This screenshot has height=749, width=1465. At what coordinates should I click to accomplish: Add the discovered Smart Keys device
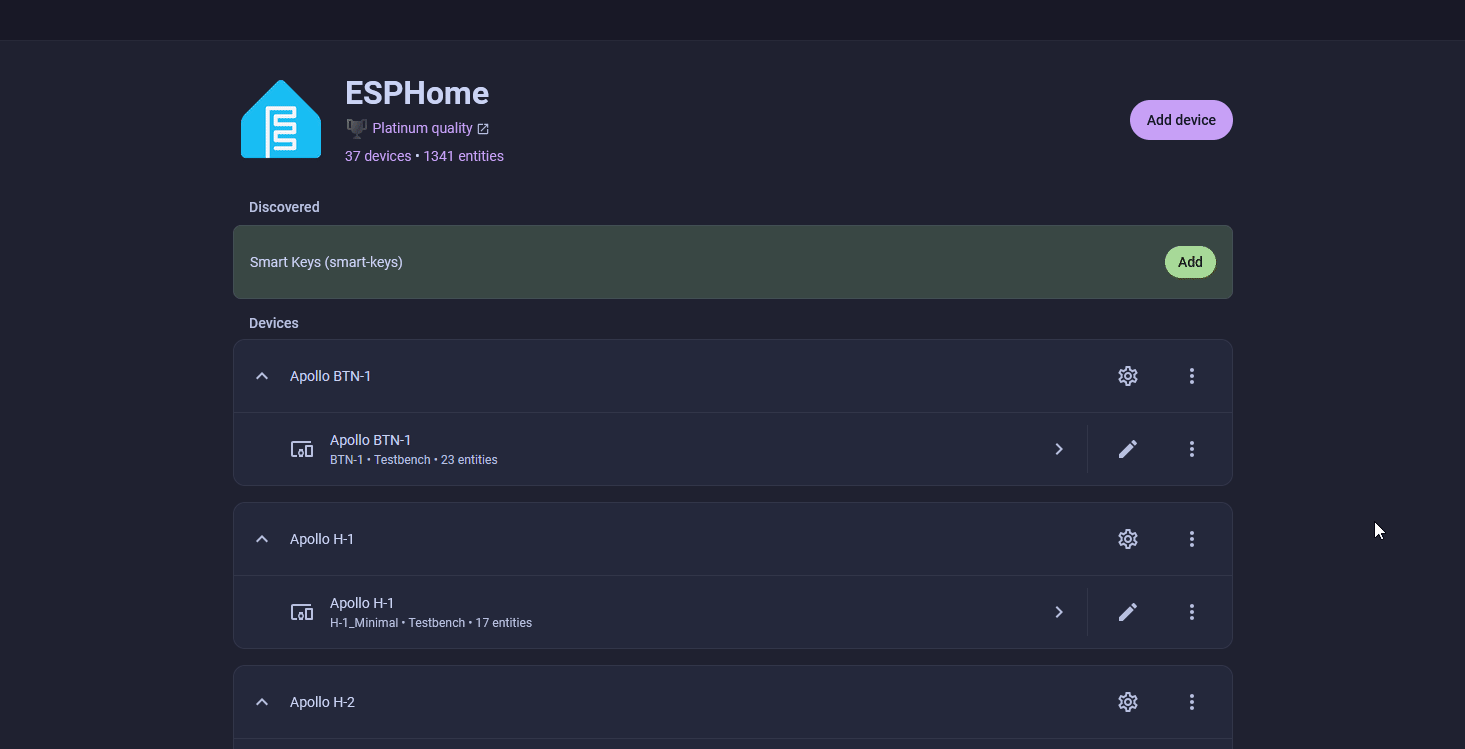(x=1190, y=262)
